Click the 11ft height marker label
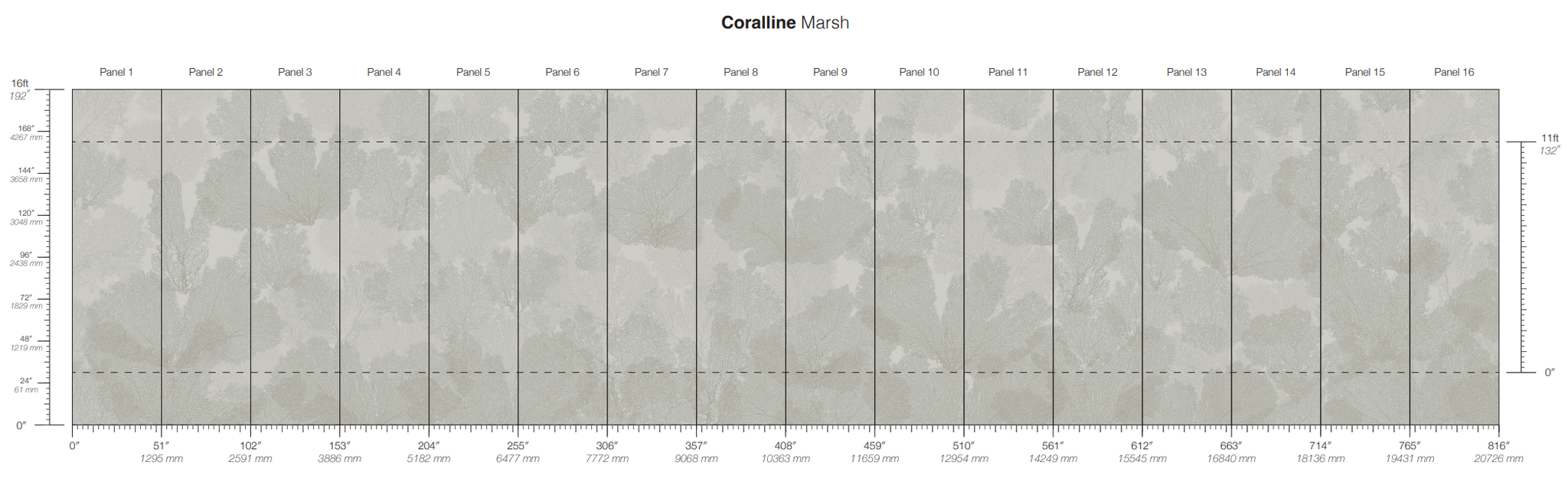This screenshot has height=495, width=1568. [1550, 138]
